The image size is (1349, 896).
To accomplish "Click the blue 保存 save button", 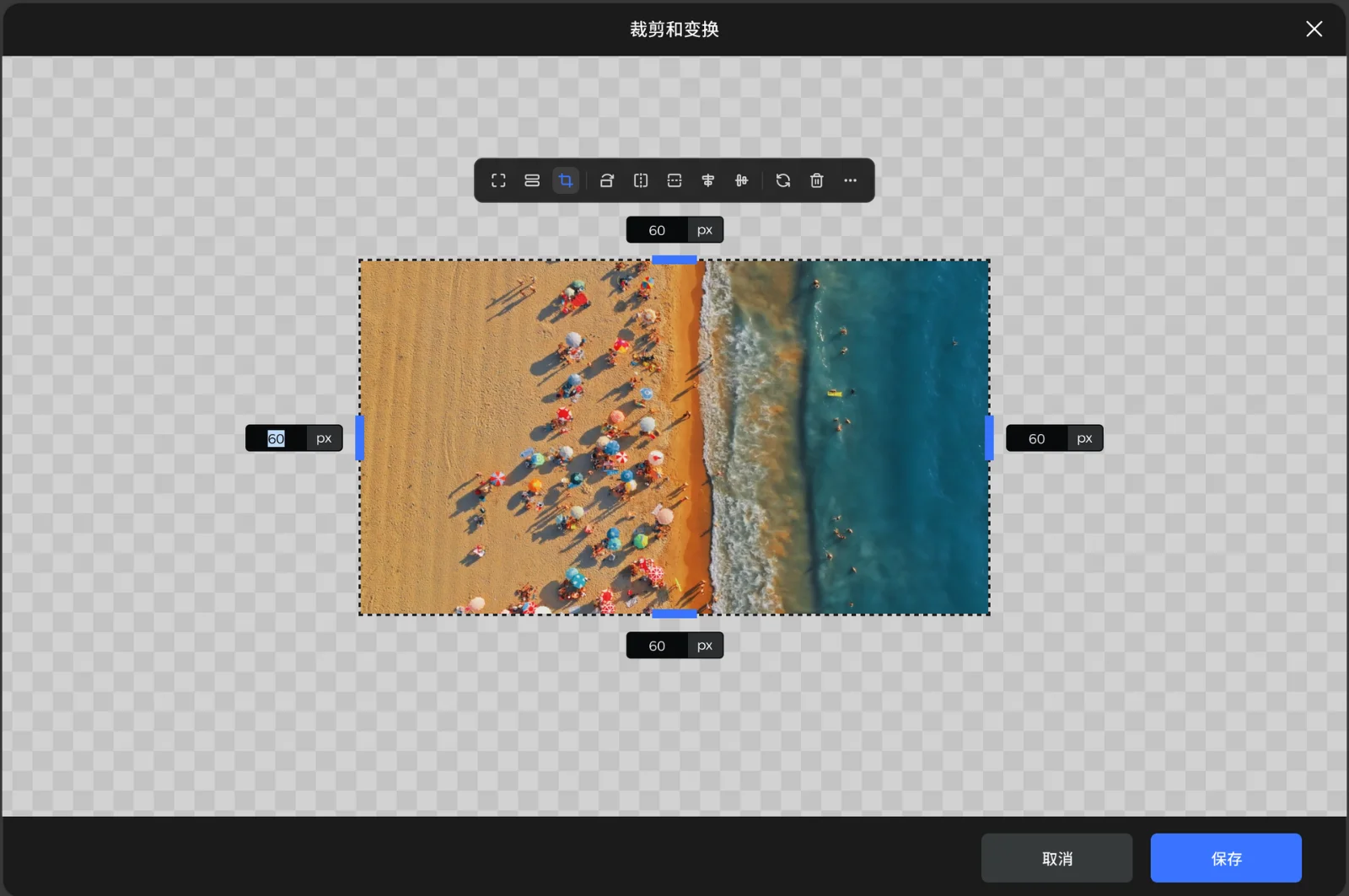I will click(1226, 858).
